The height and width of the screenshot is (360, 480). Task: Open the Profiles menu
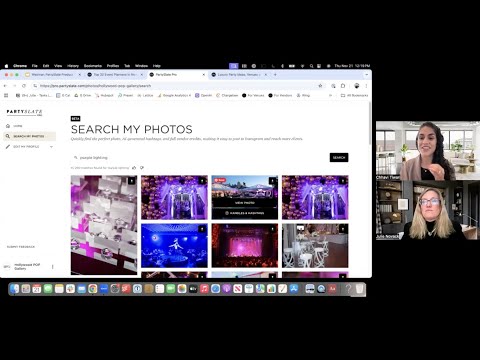(x=113, y=66)
